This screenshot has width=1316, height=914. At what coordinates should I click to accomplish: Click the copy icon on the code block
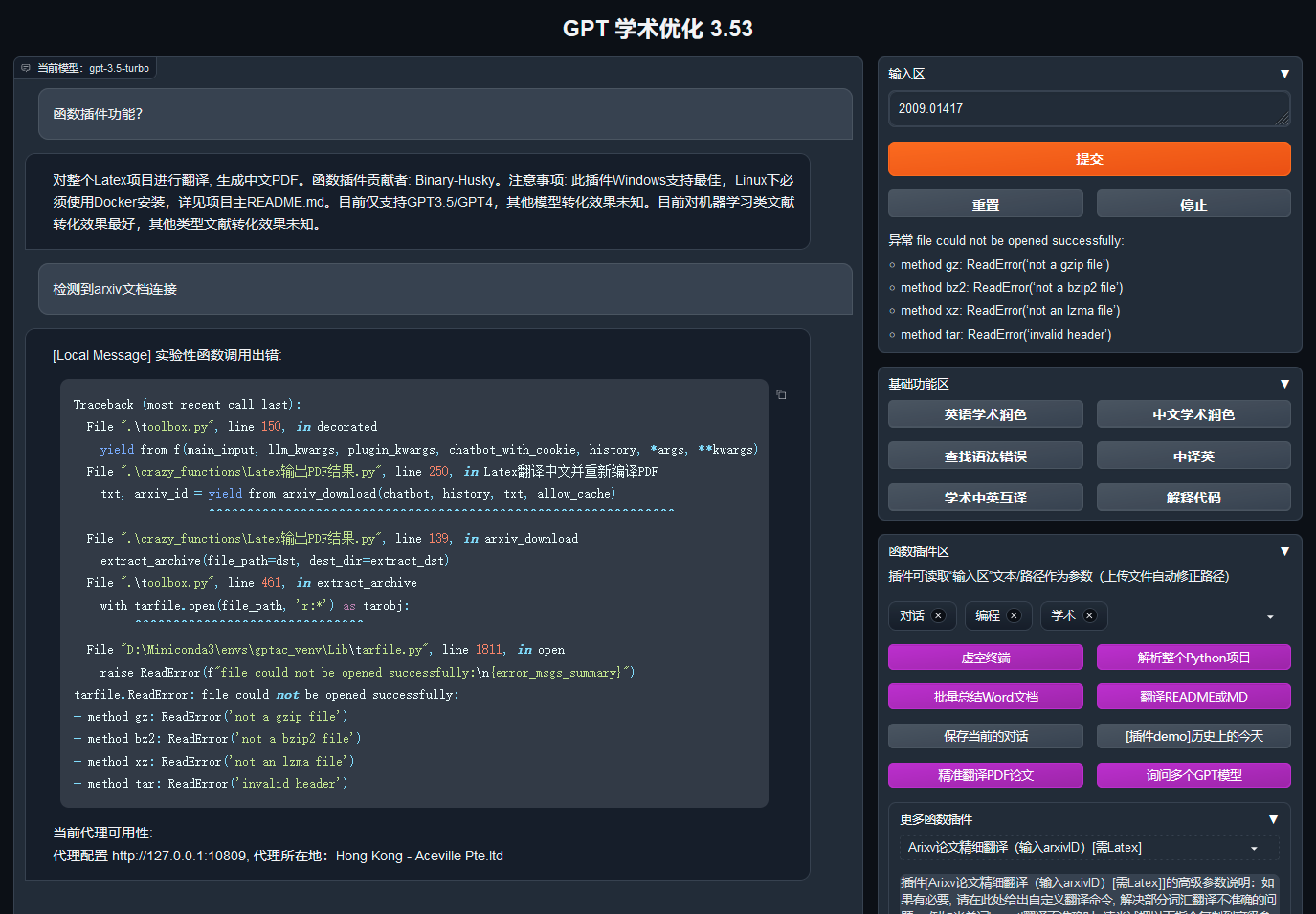(780, 393)
